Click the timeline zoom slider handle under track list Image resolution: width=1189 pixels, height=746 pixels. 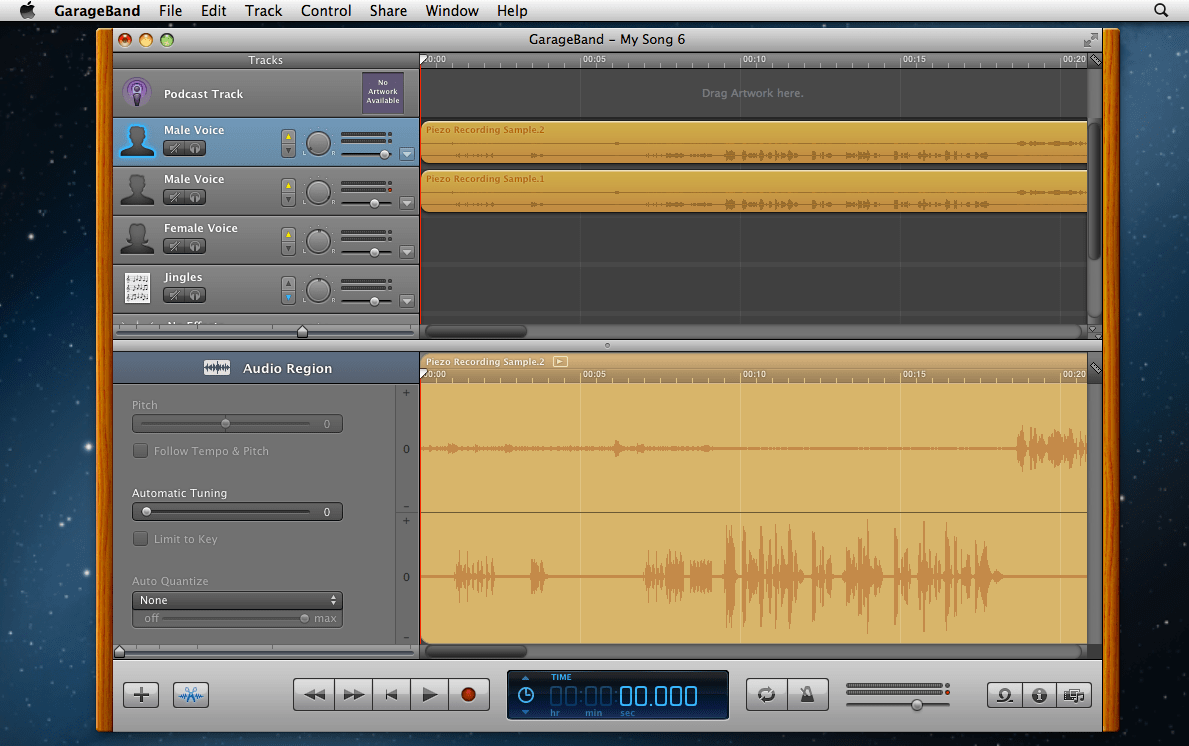(303, 331)
